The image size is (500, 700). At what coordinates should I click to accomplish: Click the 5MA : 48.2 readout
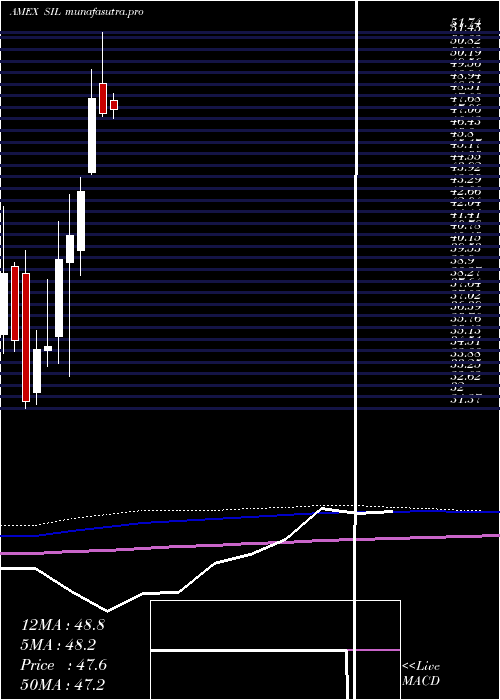(58, 645)
